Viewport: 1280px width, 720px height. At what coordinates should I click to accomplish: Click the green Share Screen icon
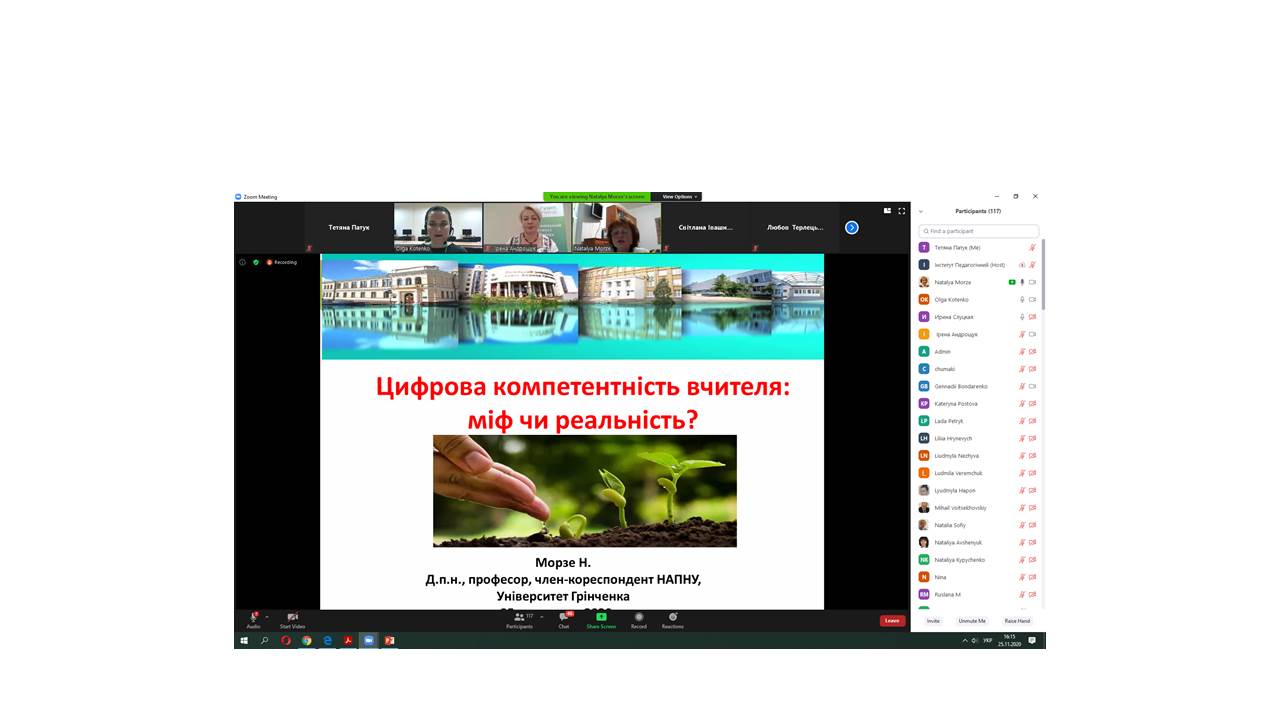click(x=601, y=618)
